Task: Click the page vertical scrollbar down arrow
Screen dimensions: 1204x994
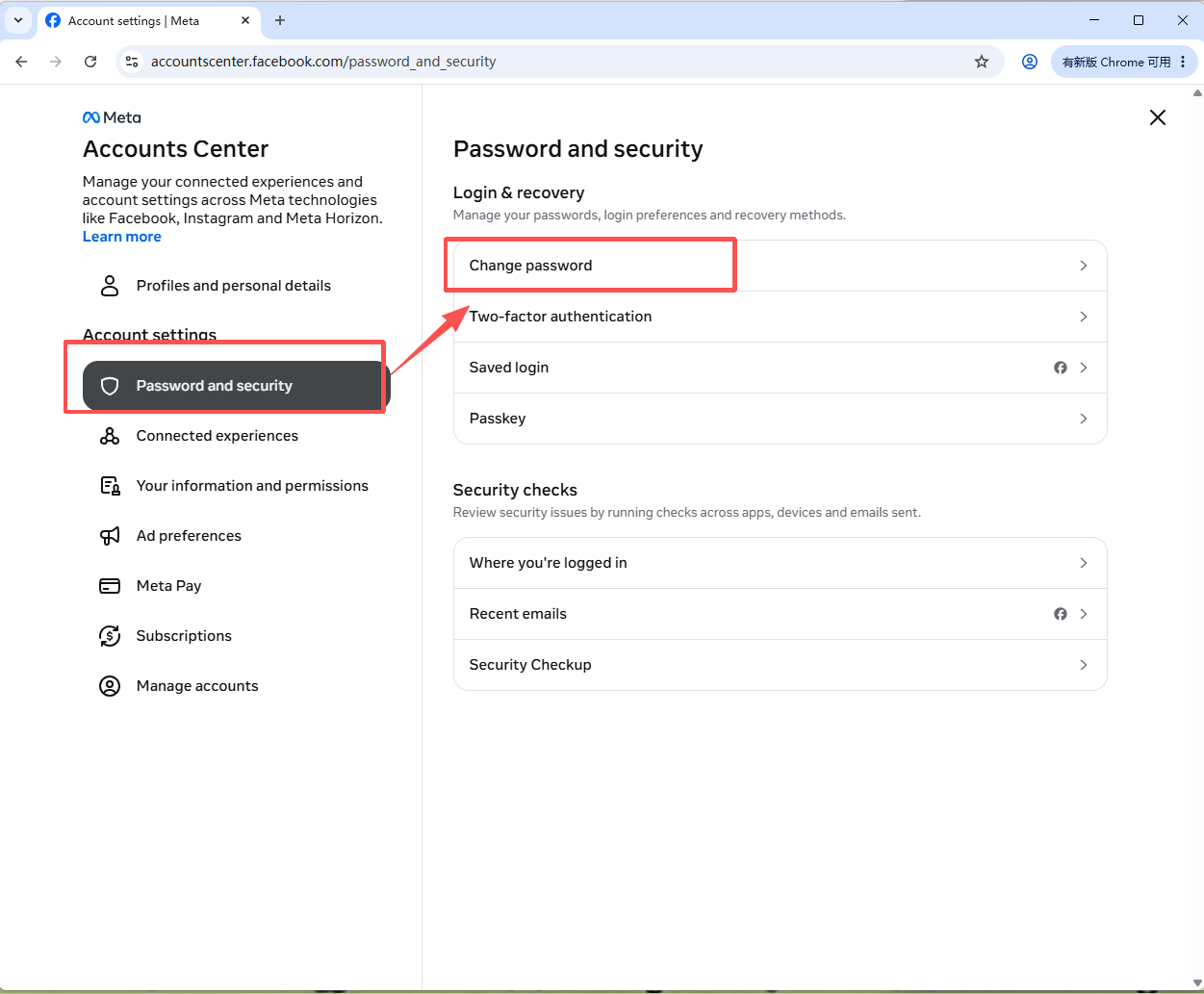Action: tap(1197, 983)
